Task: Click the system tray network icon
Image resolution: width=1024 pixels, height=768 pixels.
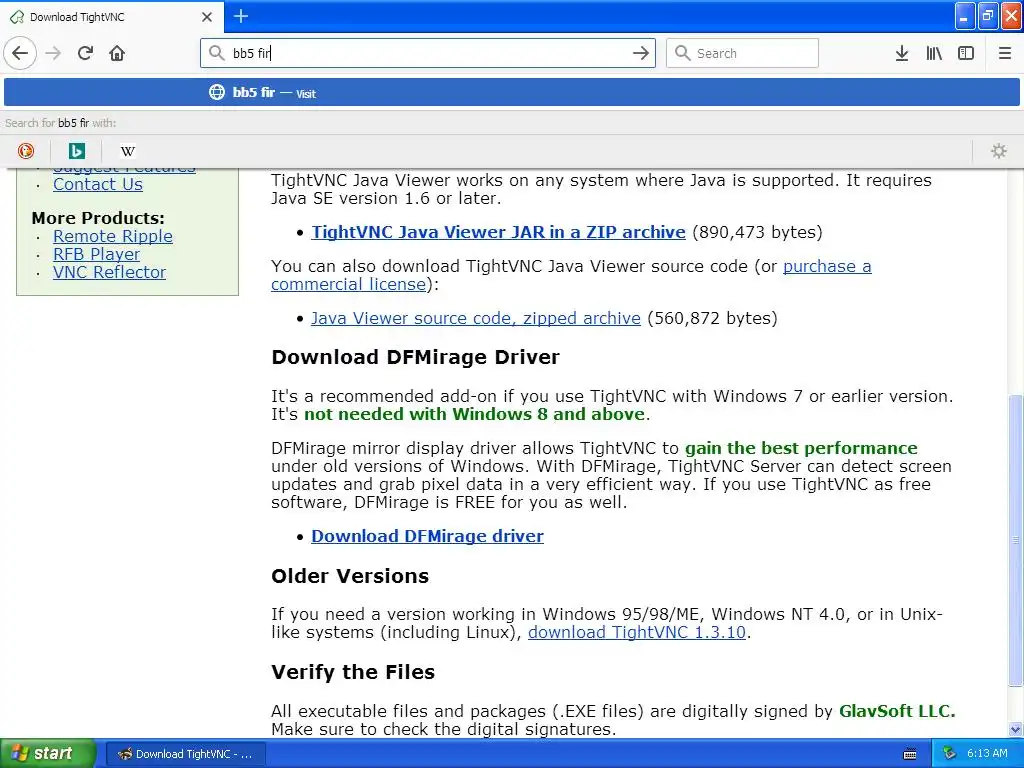Action: pyautogui.click(x=949, y=754)
